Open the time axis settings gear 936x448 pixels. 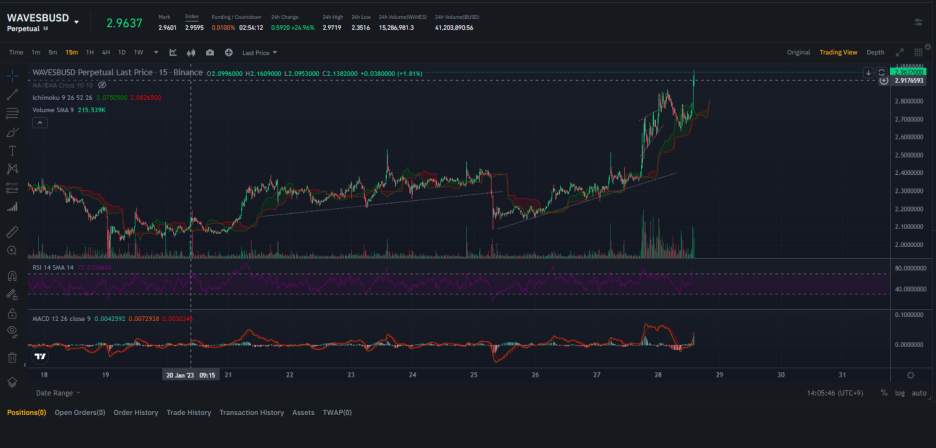coord(910,375)
